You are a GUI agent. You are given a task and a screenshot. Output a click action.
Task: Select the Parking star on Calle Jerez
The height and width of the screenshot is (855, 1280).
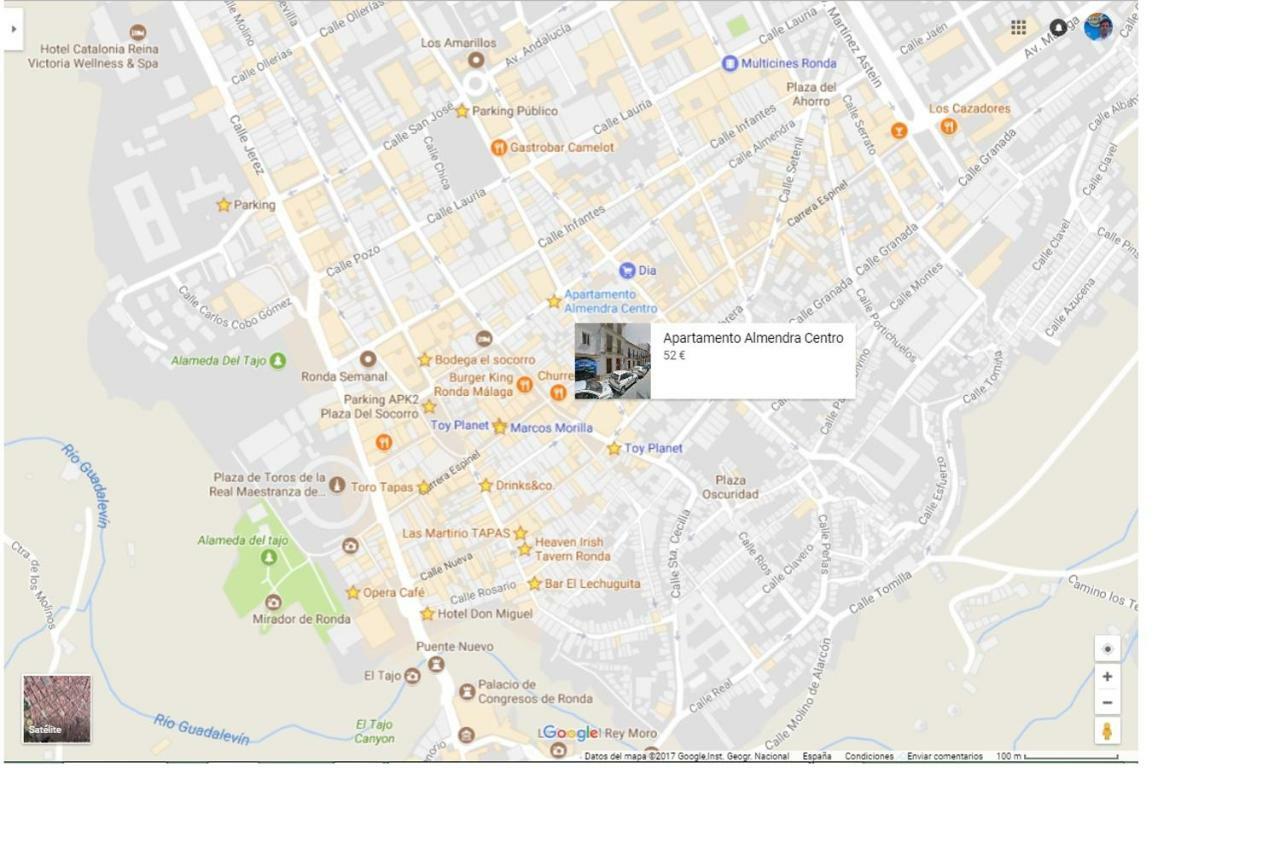[223, 205]
